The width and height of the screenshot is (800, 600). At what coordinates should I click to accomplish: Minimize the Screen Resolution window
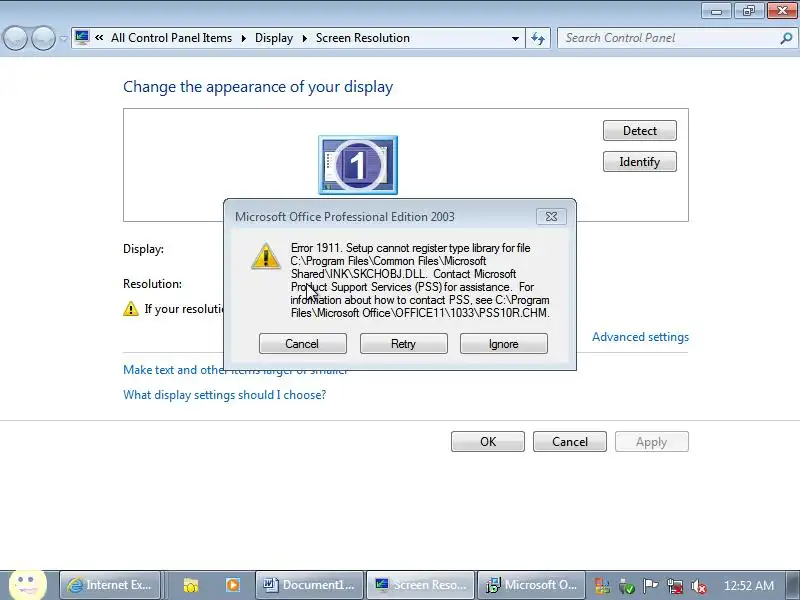(717, 11)
